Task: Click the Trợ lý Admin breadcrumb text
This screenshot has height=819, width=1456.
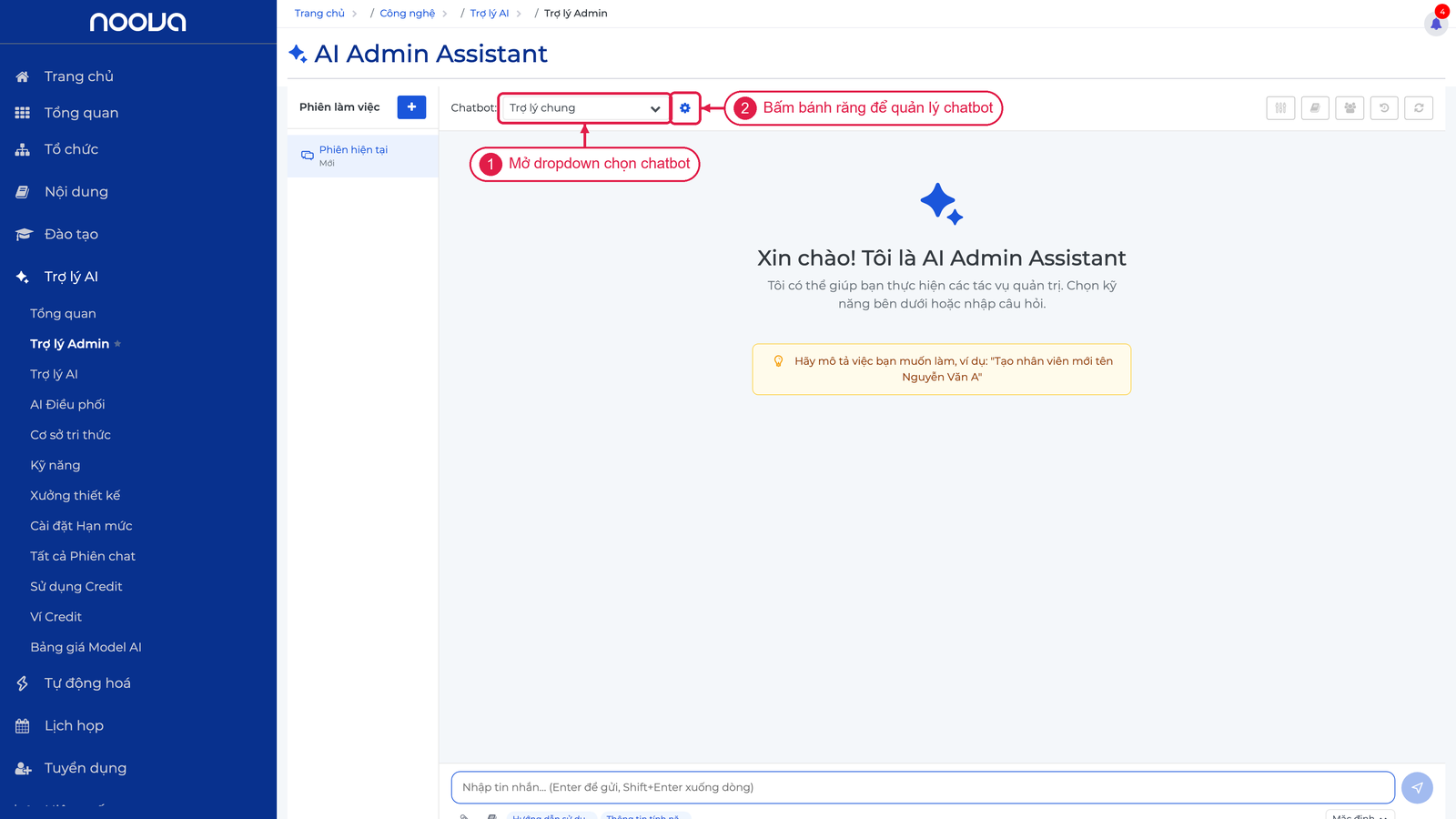Action: (x=576, y=14)
